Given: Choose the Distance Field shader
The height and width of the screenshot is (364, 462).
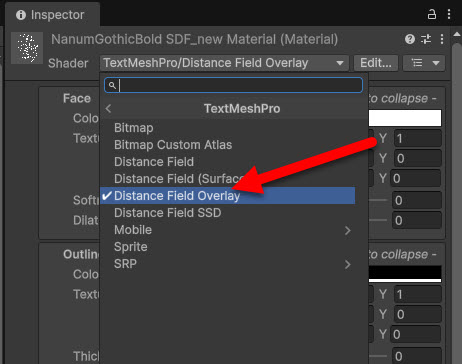Looking at the screenshot, I should tap(227, 162).
